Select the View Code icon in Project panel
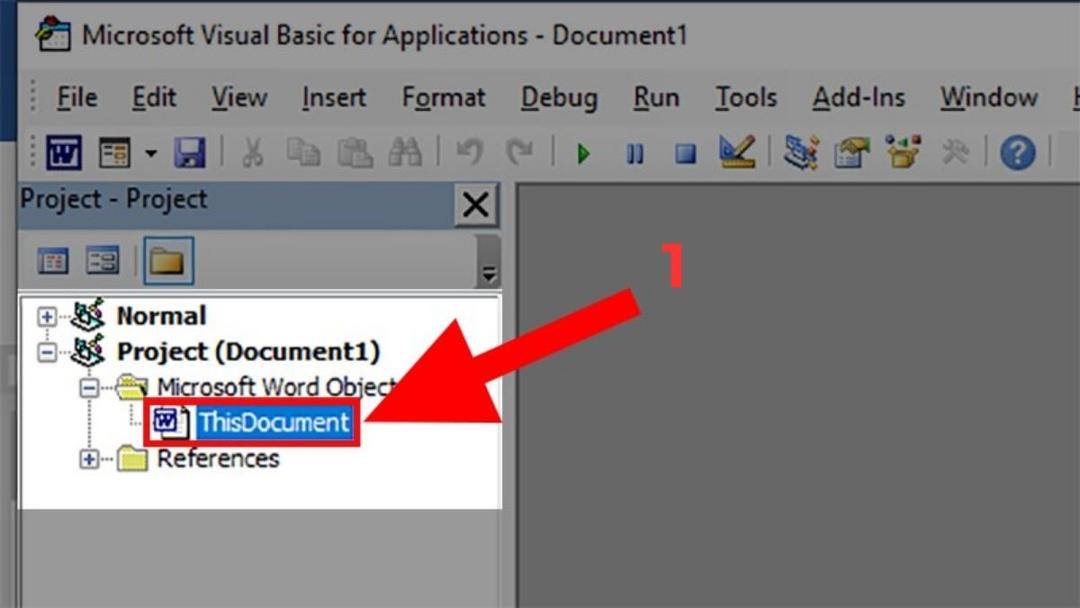This screenshot has height=608, width=1080. click(53, 259)
